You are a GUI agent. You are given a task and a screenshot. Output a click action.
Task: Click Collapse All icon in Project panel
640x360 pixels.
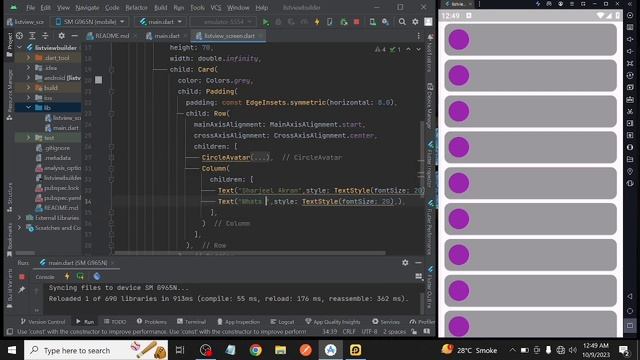(x=45, y=36)
